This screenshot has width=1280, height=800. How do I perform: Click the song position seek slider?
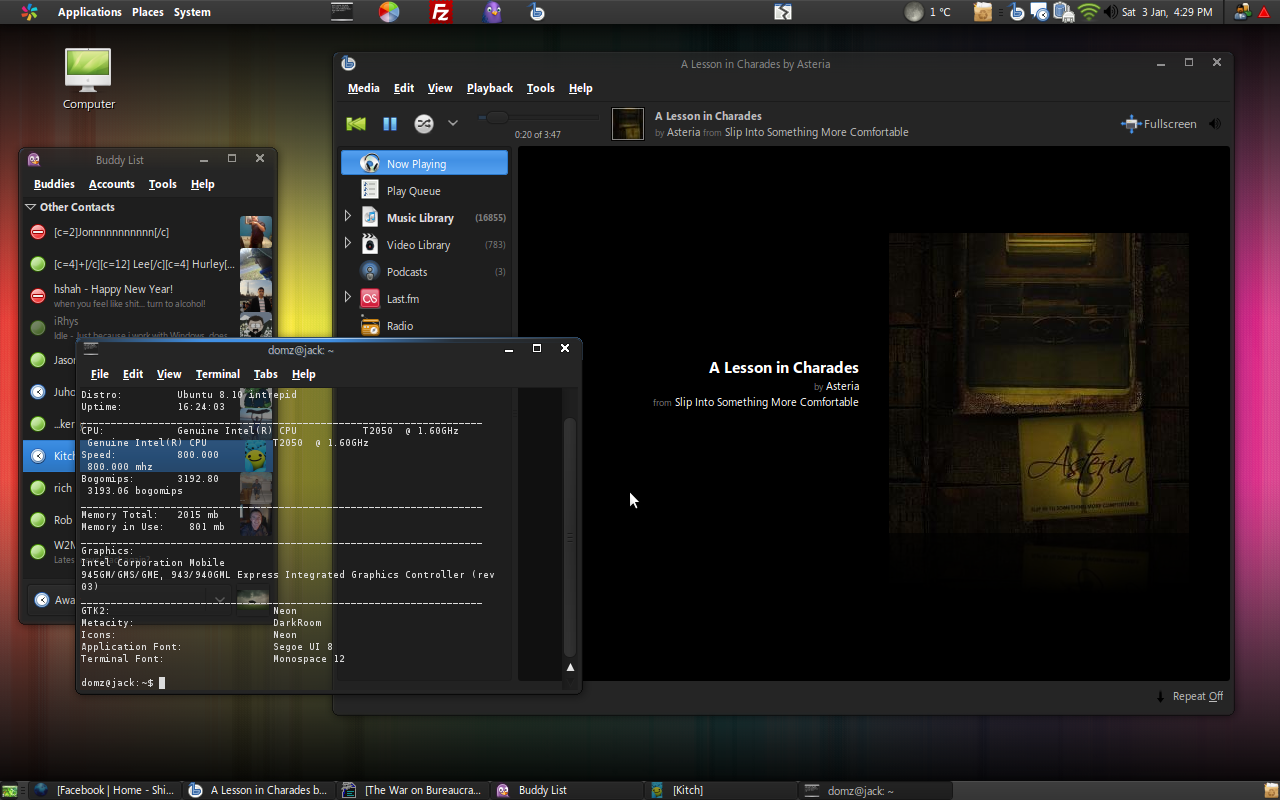pos(540,118)
